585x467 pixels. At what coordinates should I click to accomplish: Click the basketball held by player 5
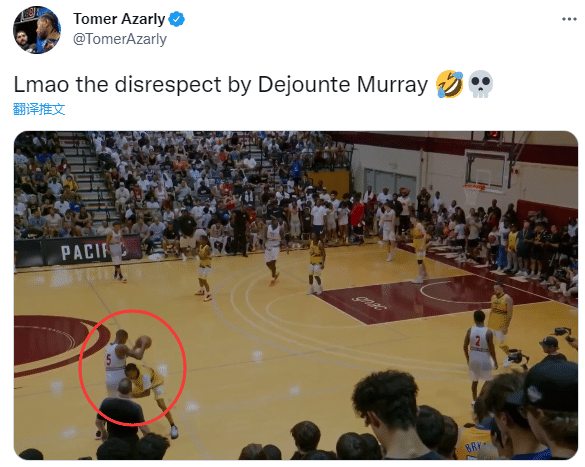143,342
